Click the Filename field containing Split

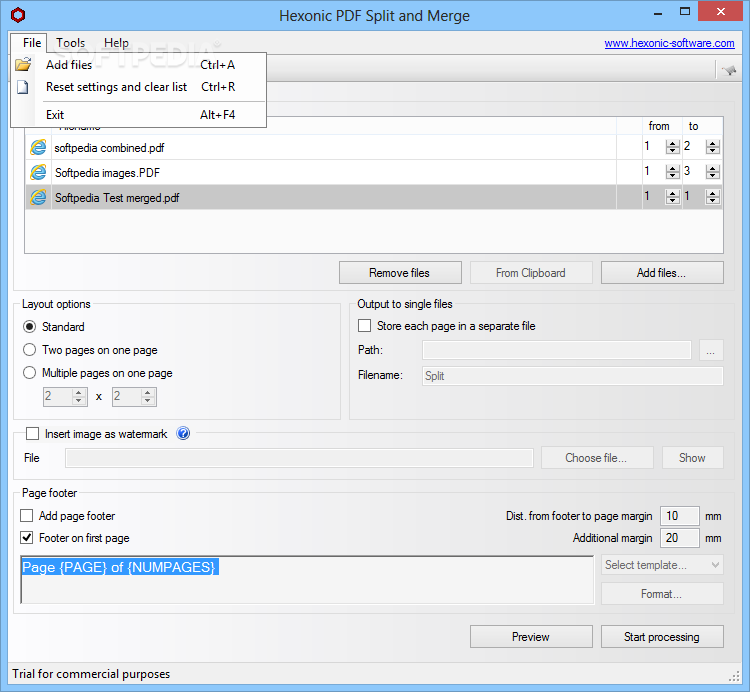(x=573, y=376)
